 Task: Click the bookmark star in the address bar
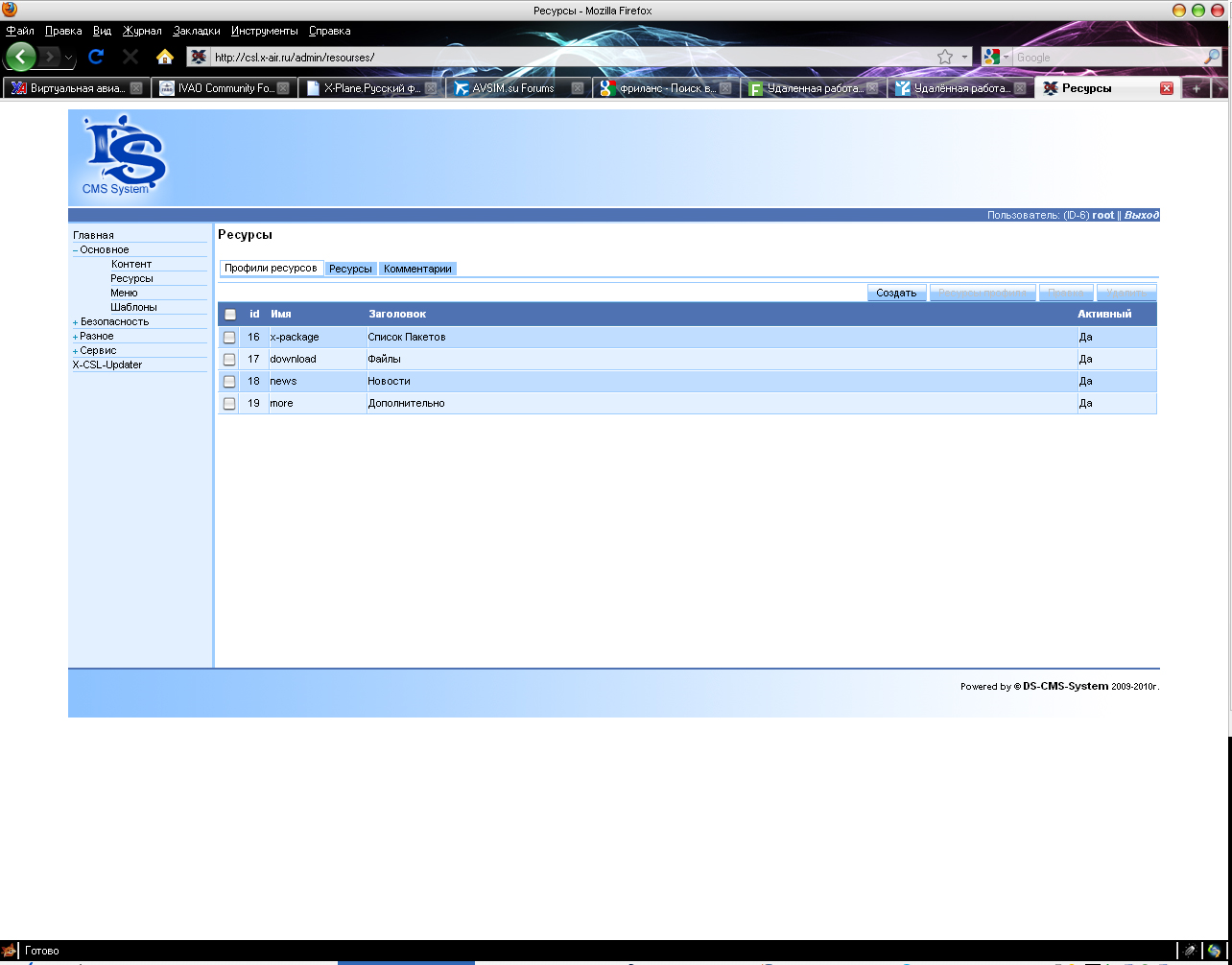pyautogui.click(x=946, y=57)
